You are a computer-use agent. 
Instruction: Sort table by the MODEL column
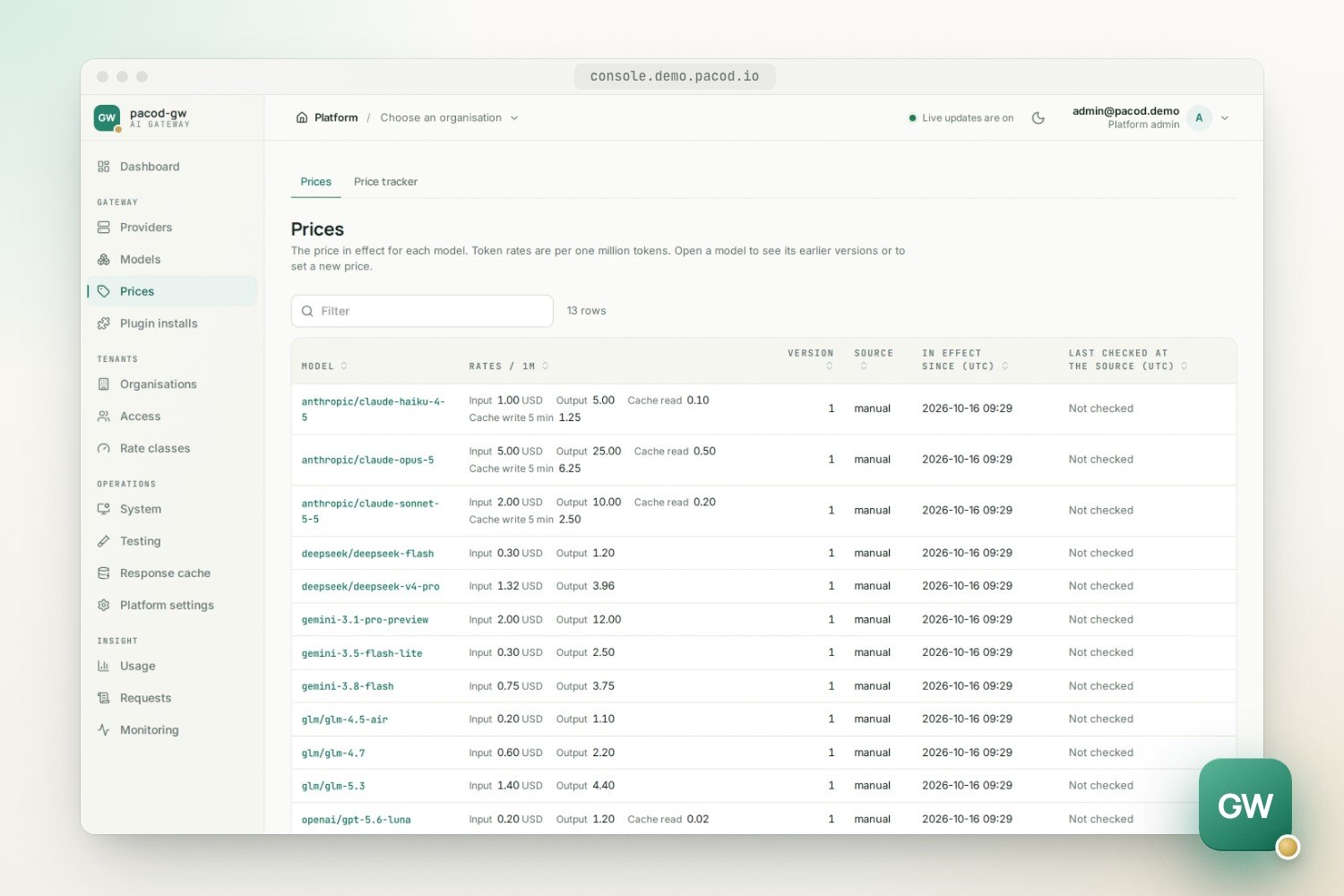tap(324, 366)
